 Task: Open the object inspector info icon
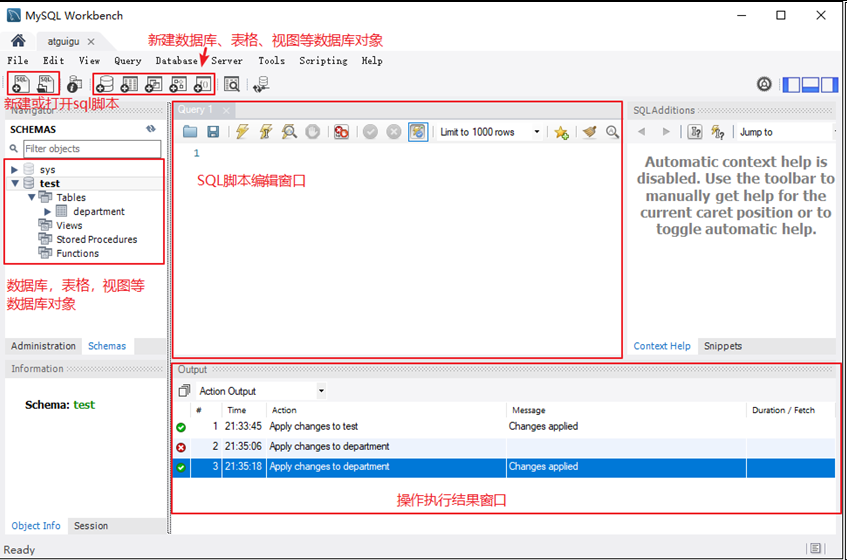[74, 84]
